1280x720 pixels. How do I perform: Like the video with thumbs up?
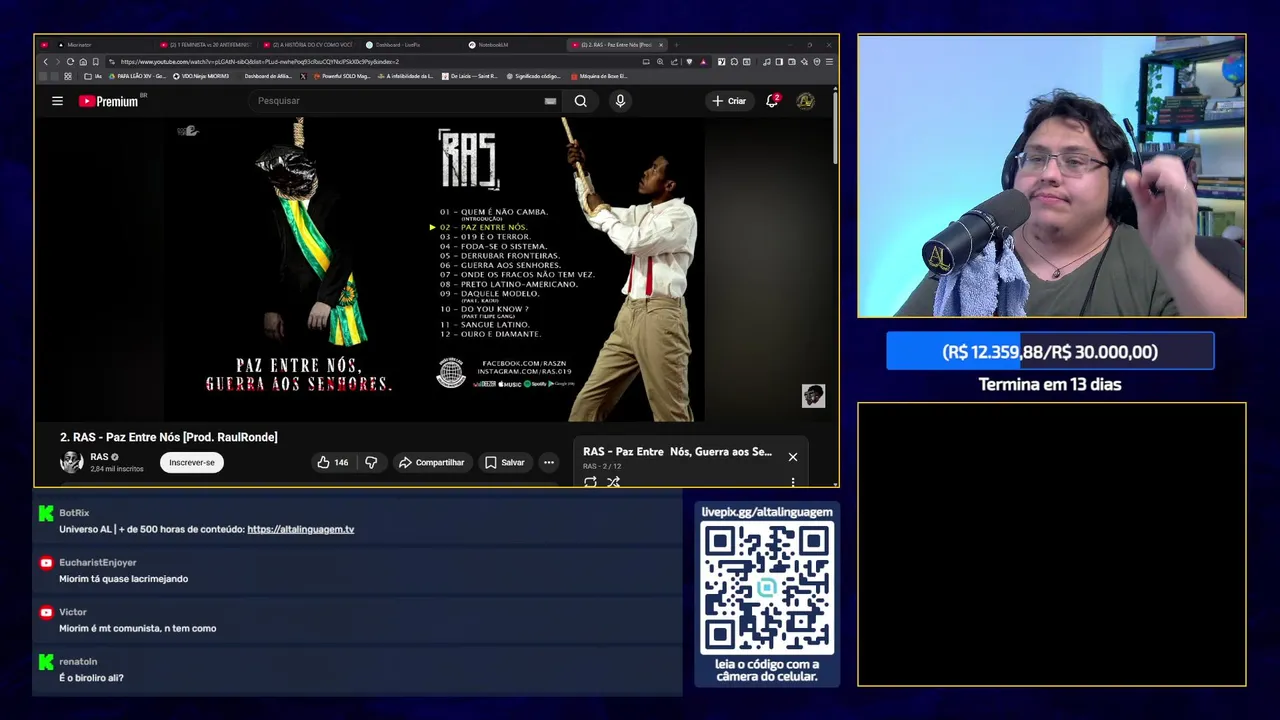pos(332,462)
